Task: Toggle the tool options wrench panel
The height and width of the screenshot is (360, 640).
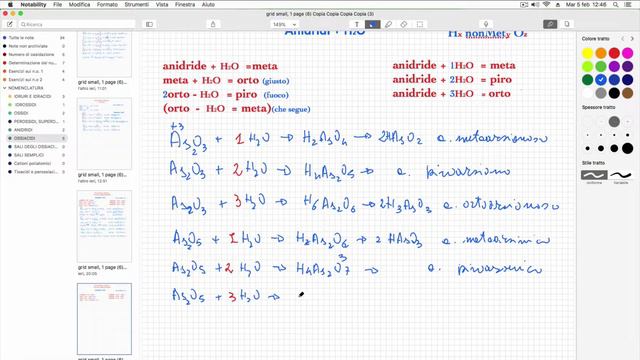Action: [550, 24]
